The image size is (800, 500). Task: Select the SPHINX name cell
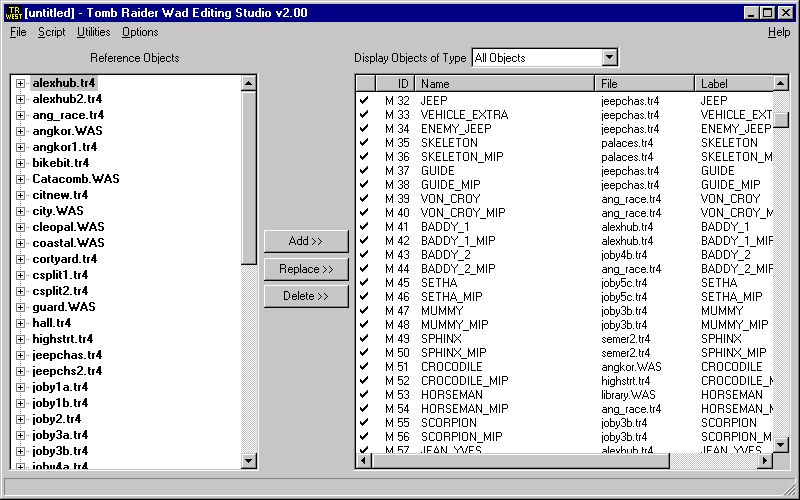click(441, 338)
